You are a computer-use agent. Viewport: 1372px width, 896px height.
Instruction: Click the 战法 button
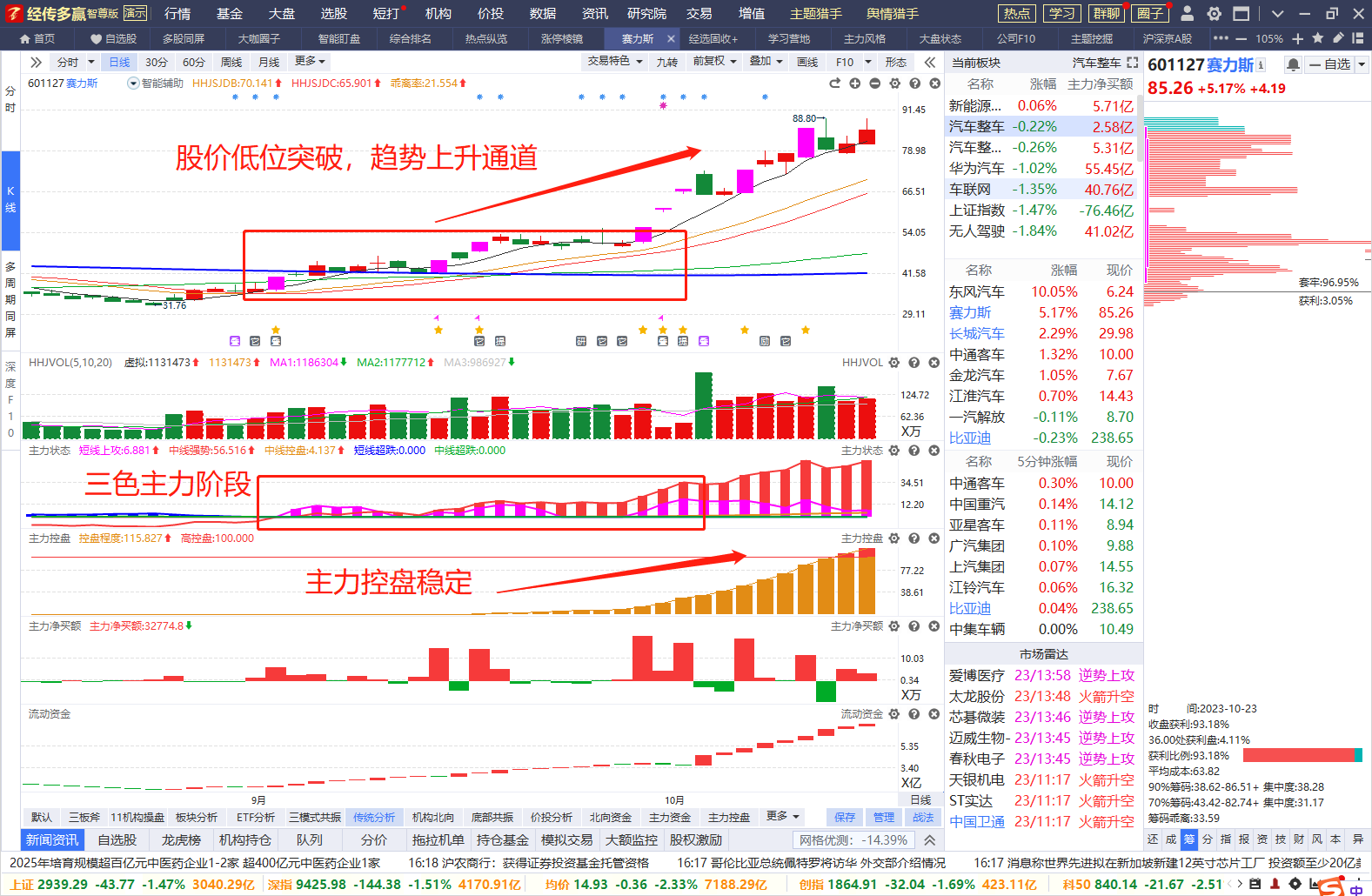click(x=923, y=817)
